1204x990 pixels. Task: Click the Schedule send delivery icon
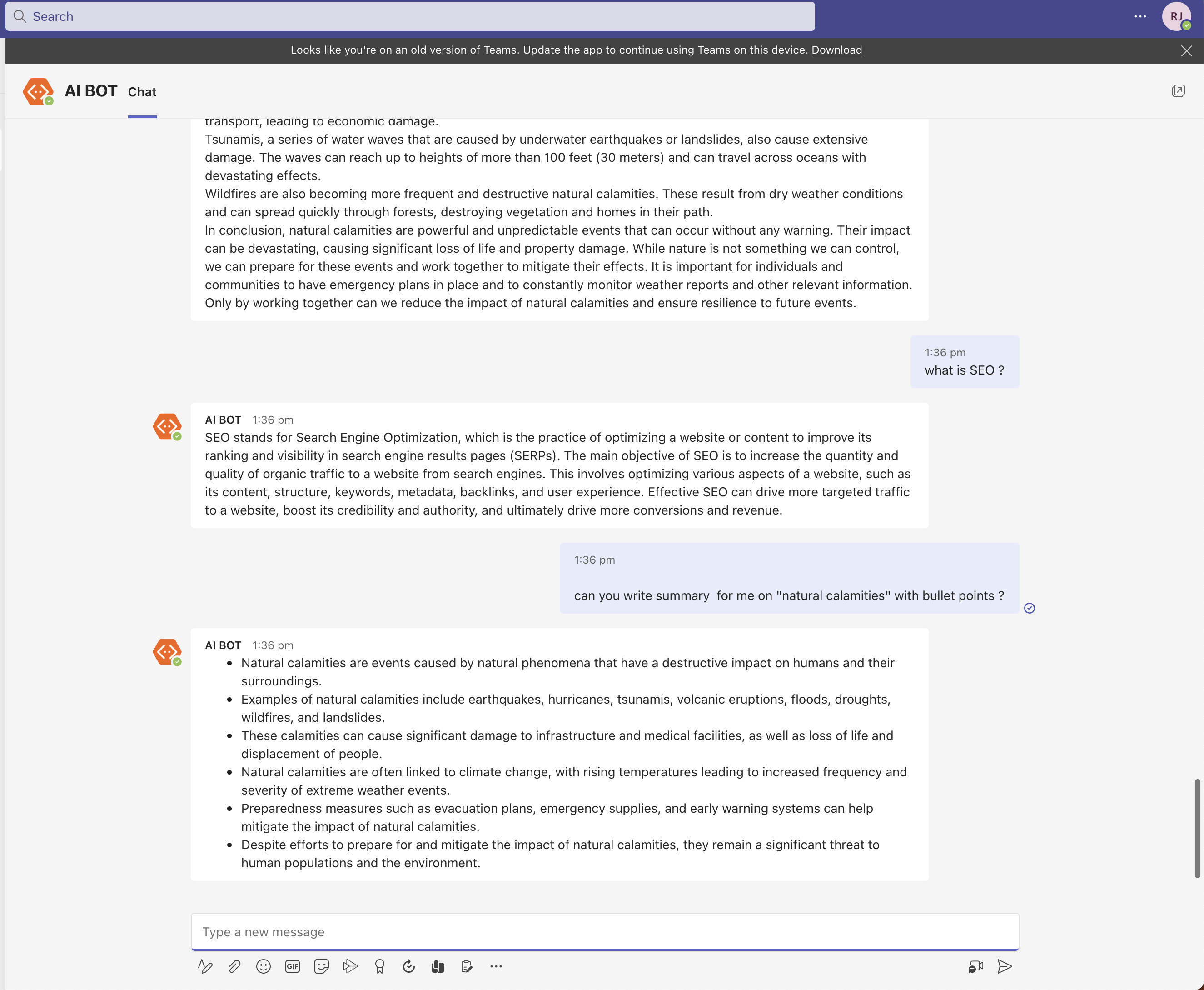(351, 966)
